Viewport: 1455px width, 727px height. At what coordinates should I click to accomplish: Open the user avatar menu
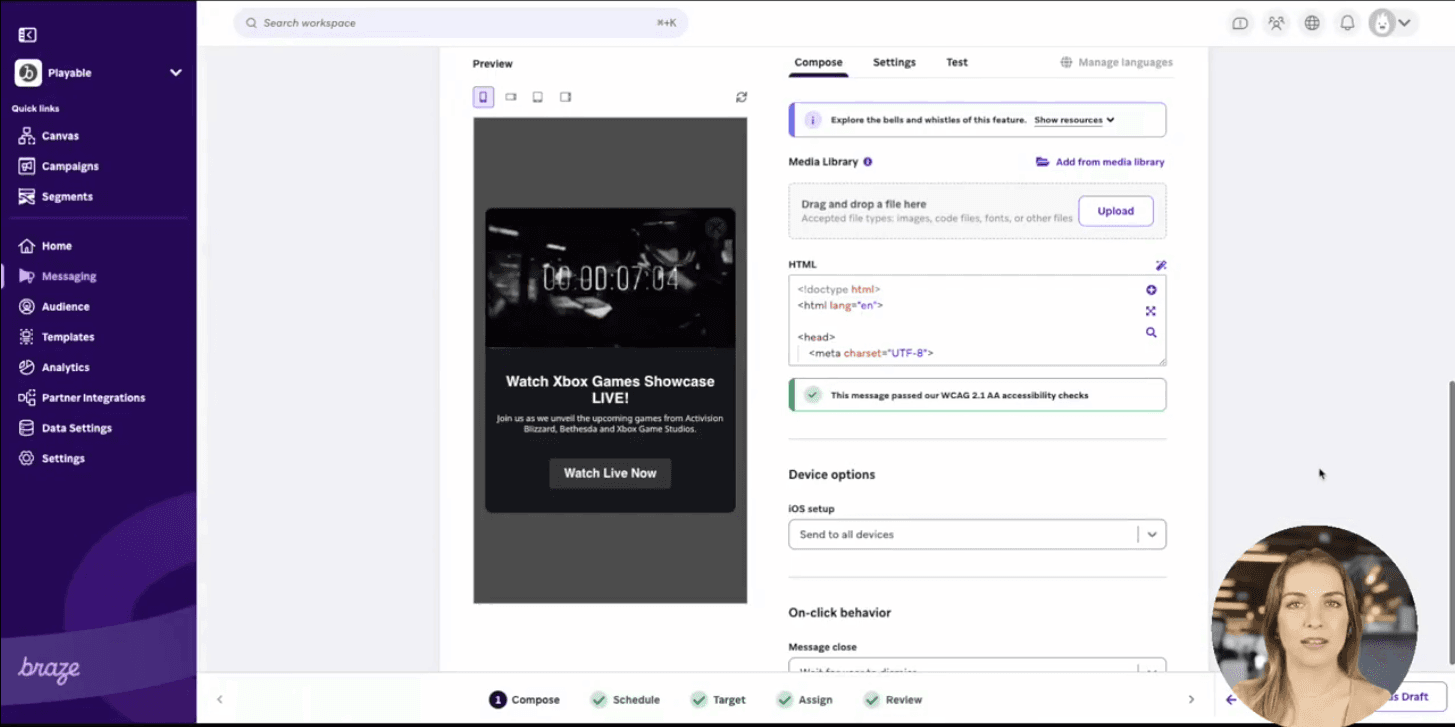pos(1393,23)
